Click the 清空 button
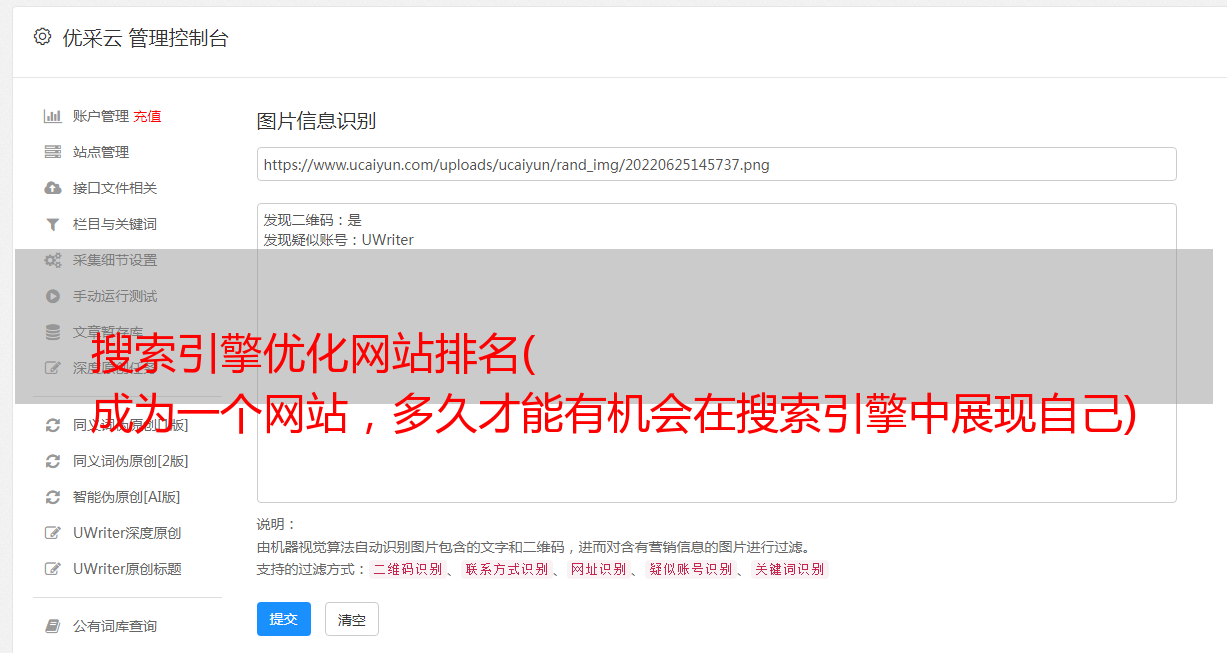 pos(352,619)
